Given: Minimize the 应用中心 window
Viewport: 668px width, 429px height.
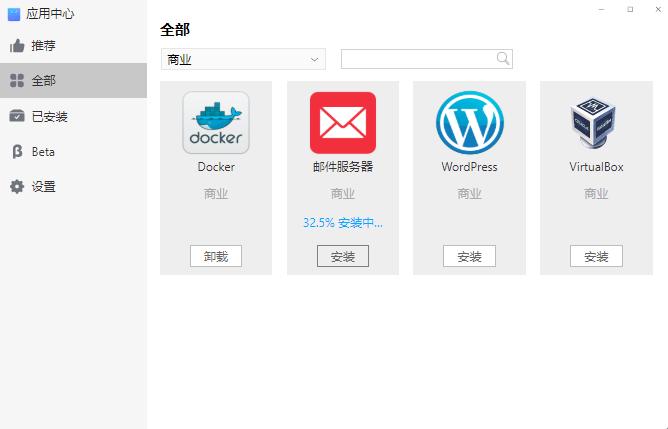Looking at the screenshot, I should click(602, 9).
